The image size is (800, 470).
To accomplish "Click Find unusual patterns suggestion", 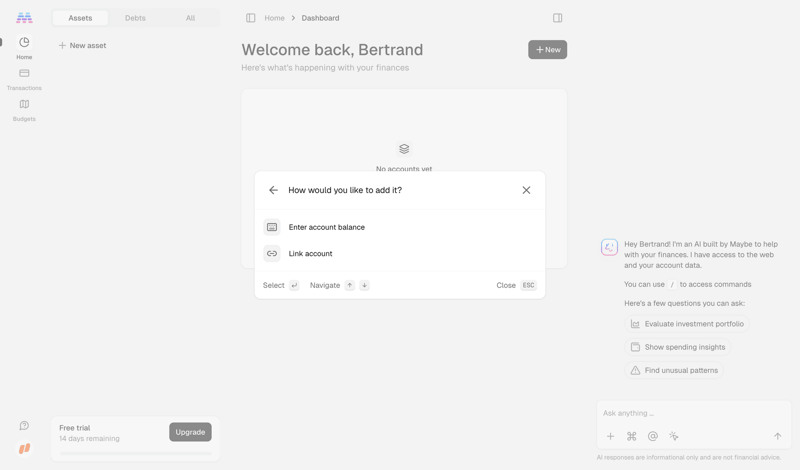I will (x=674, y=370).
